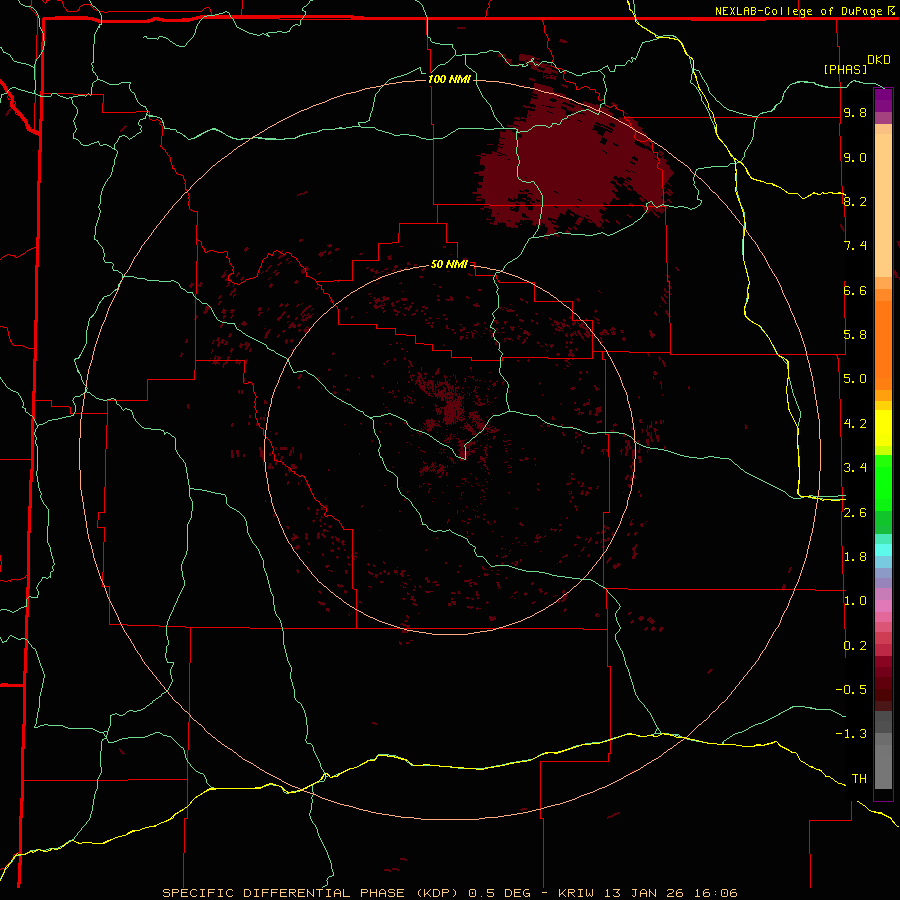Select the 3.4 legend value
Viewport: 900px width, 900px height.
(855, 468)
